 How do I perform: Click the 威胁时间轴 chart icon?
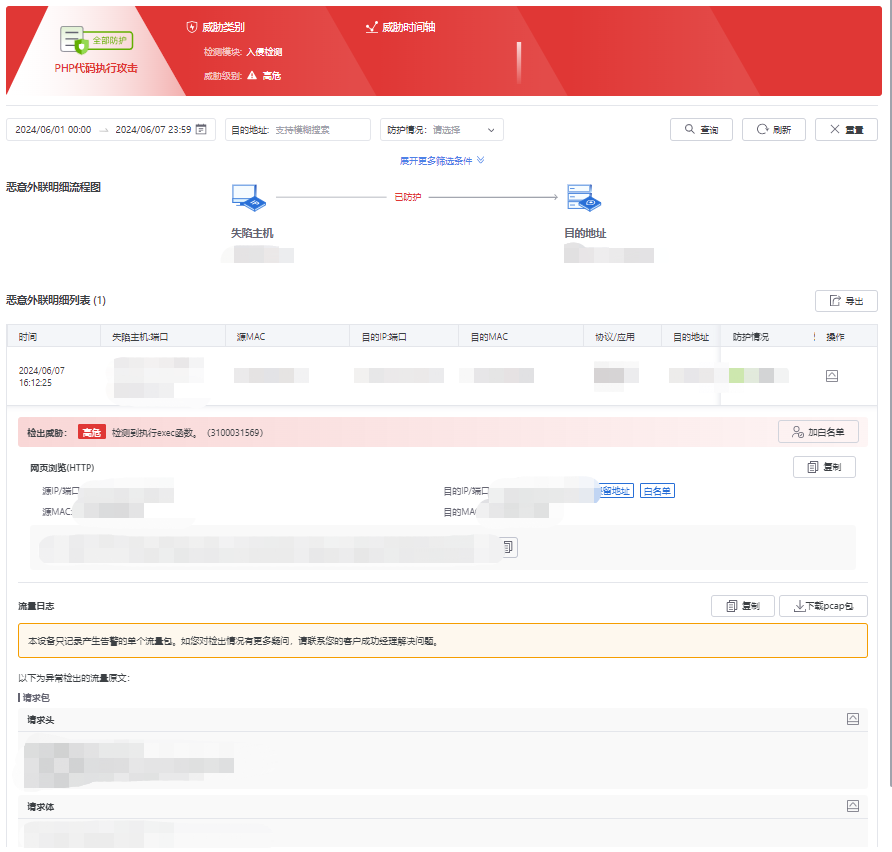tap(371, 27)
